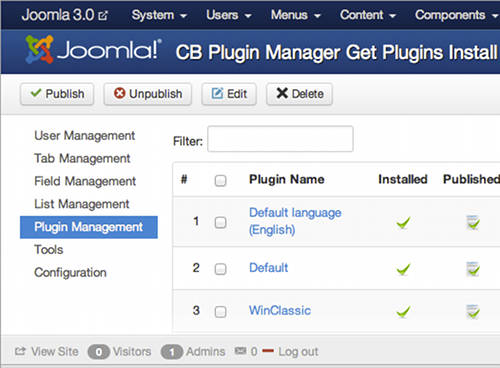Viewport: 500px width, 368px height.
Task: Click the Log out link
Action: coord(298,352)
